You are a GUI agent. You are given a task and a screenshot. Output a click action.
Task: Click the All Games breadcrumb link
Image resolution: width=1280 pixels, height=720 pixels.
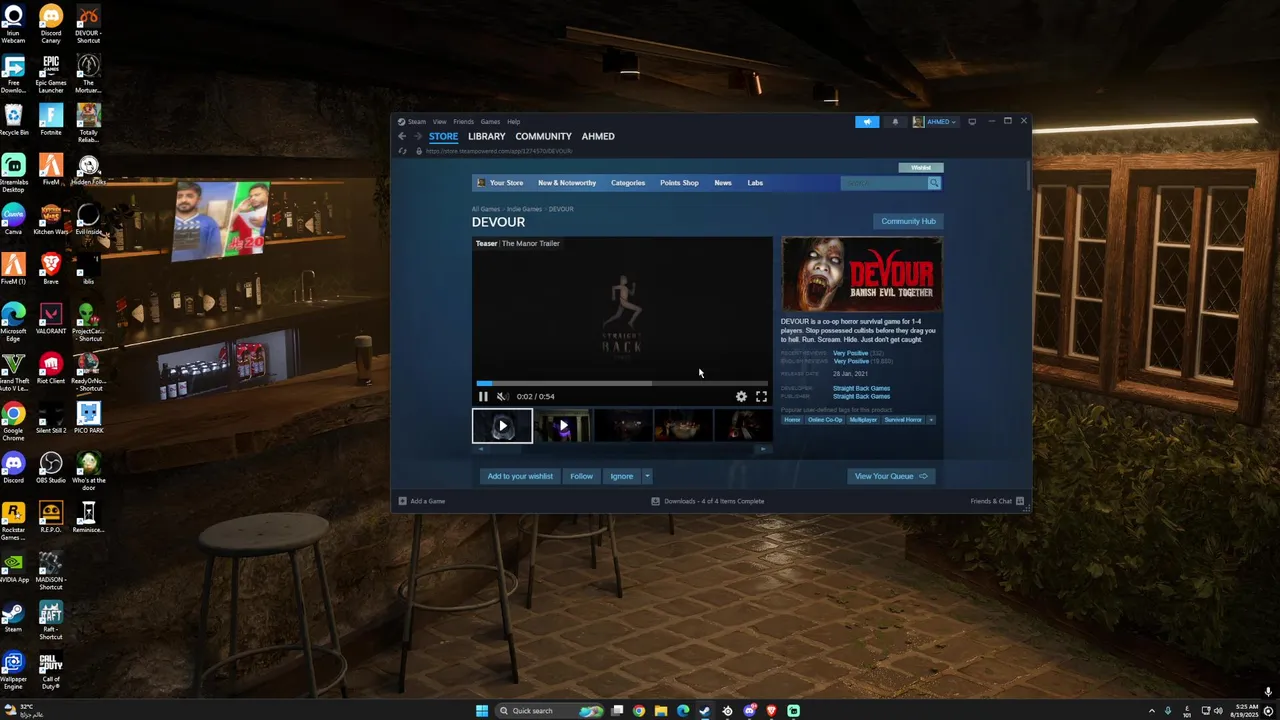pos(486,209)
